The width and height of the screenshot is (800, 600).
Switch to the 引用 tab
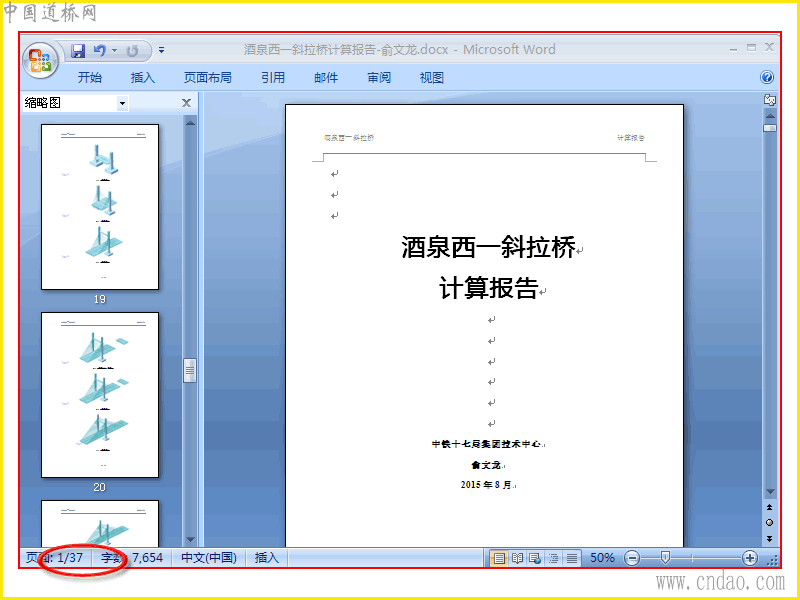(x=273, y=78)
